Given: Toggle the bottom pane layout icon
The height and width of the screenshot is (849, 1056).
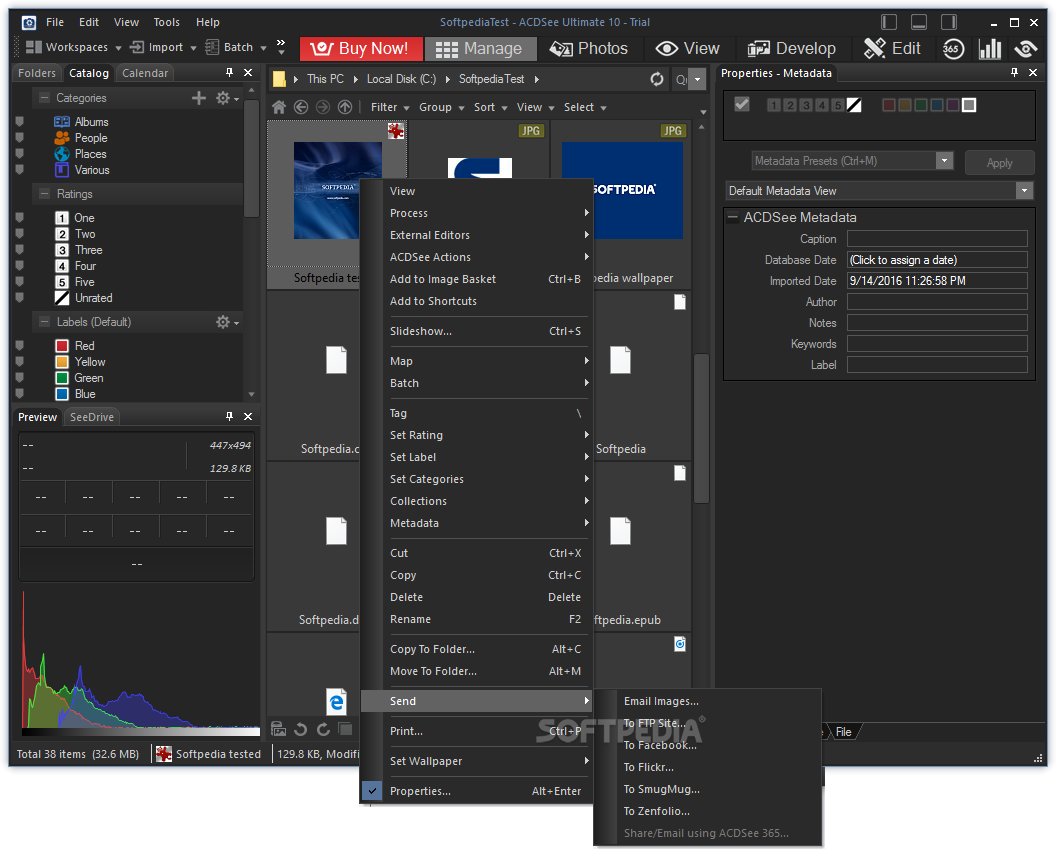Looking at the screenshot, I should tap(919, 22).
